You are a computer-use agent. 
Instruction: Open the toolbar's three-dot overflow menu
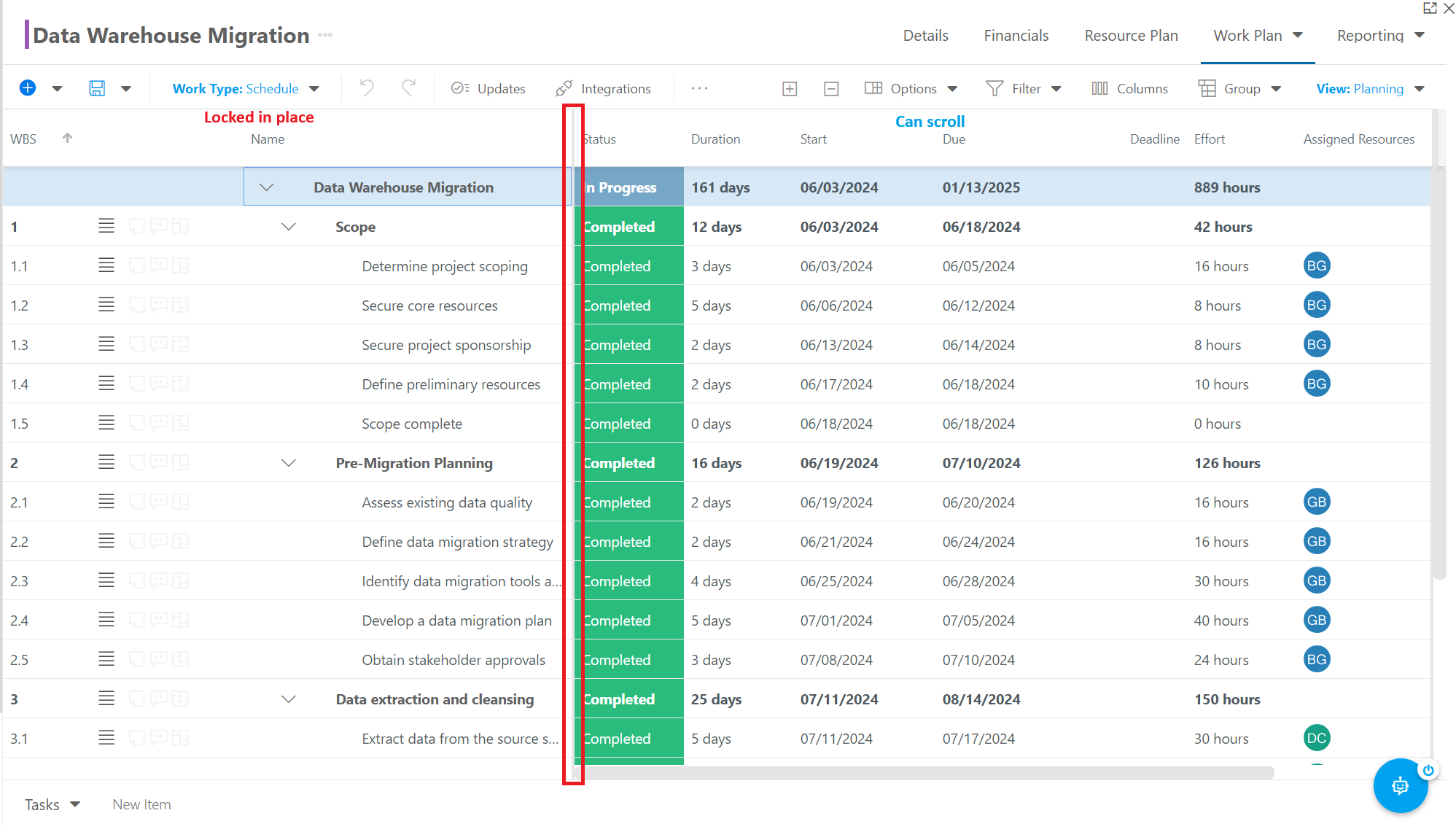tap(699, 88)
